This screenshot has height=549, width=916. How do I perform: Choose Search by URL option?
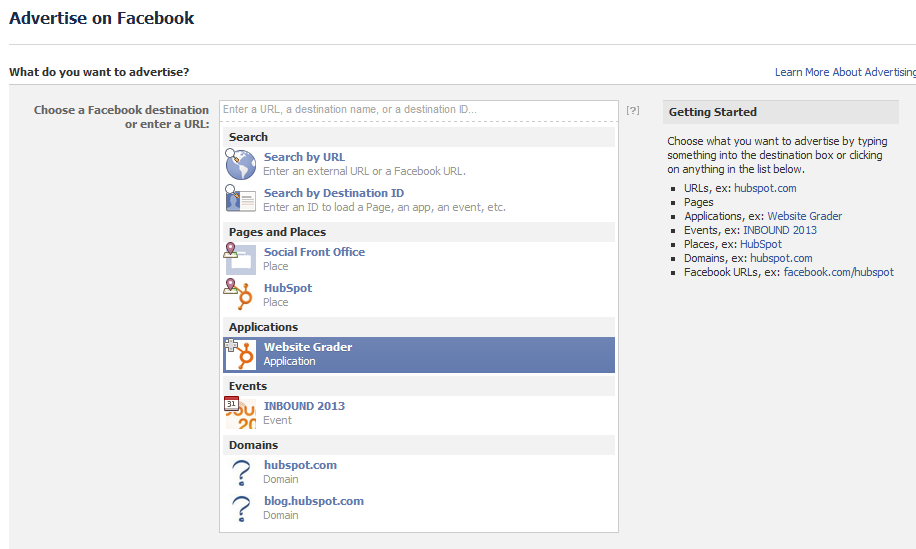[x=419, y=164]
